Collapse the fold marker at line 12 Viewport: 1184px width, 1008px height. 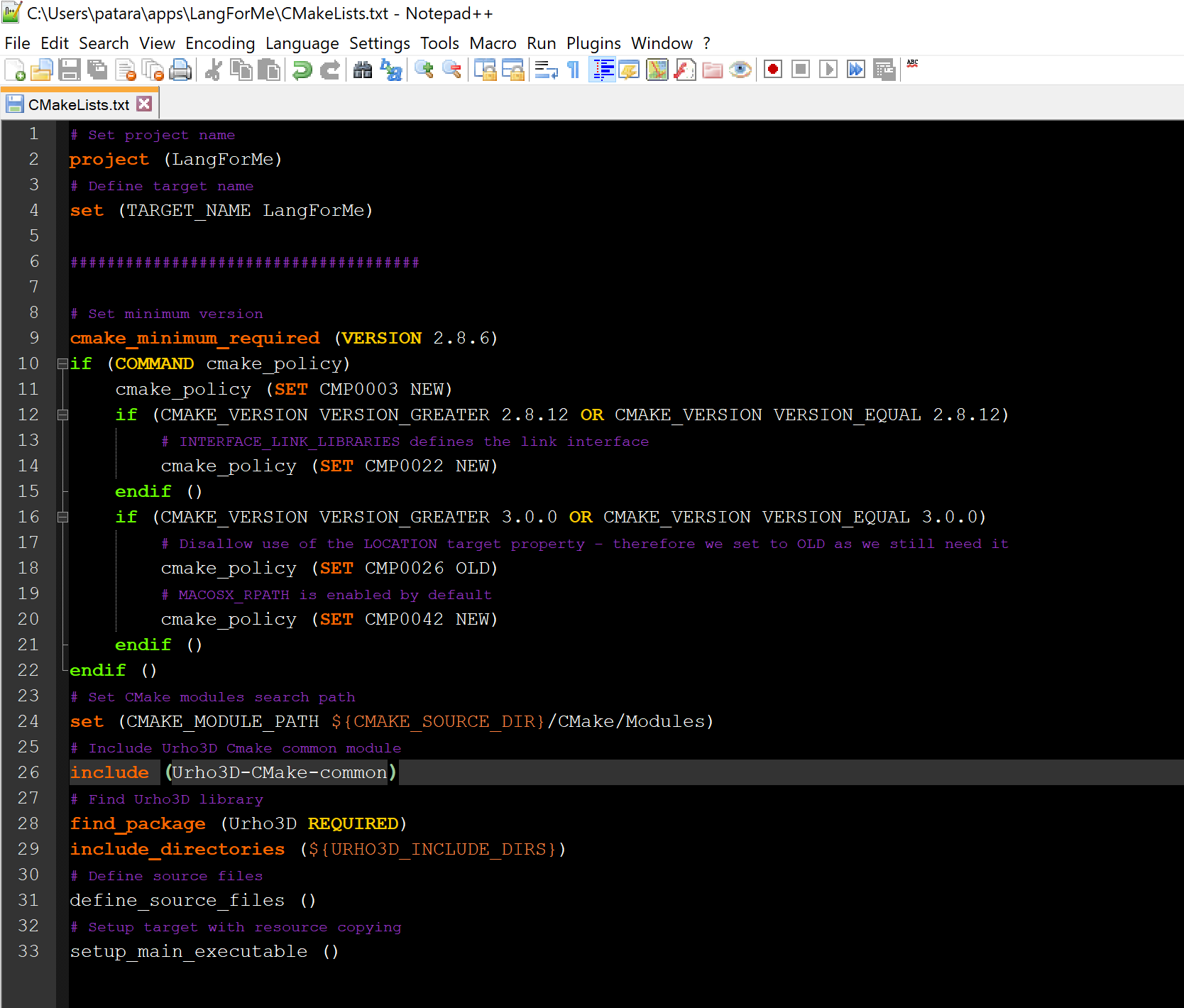tap(62, 415)
